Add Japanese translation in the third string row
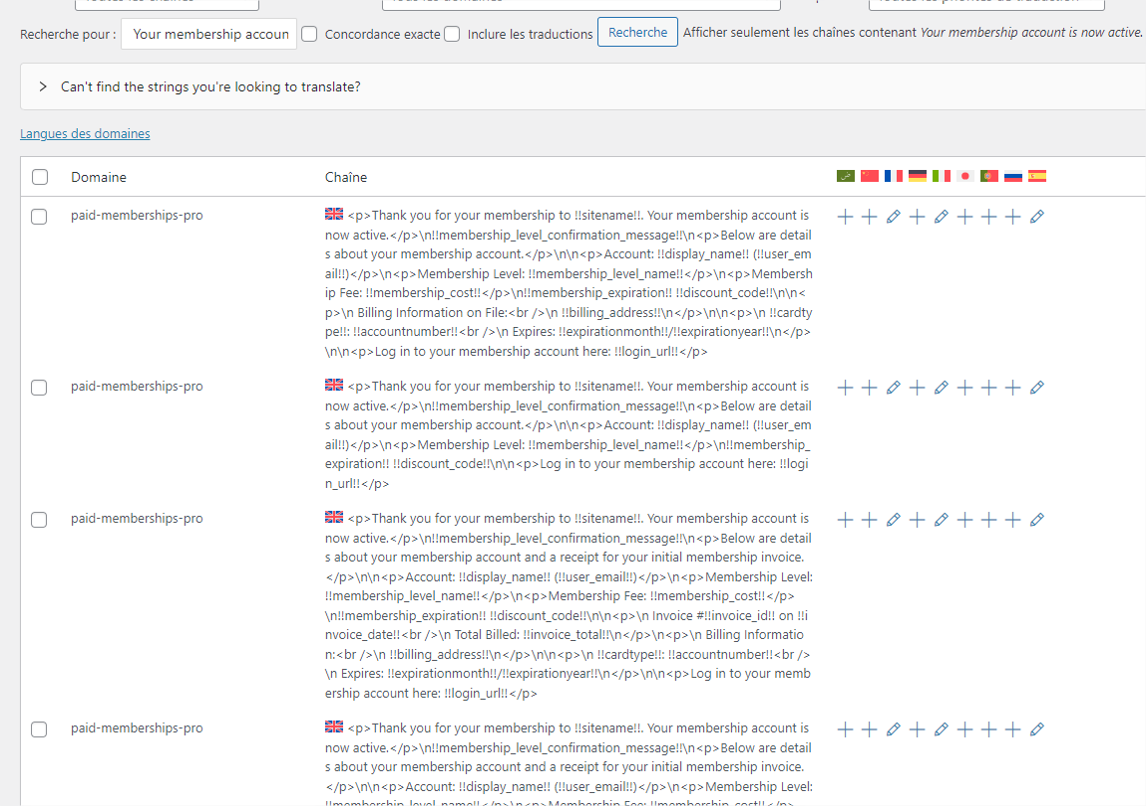The height and width of the screenshot is (806, 1146). (965, 519)
